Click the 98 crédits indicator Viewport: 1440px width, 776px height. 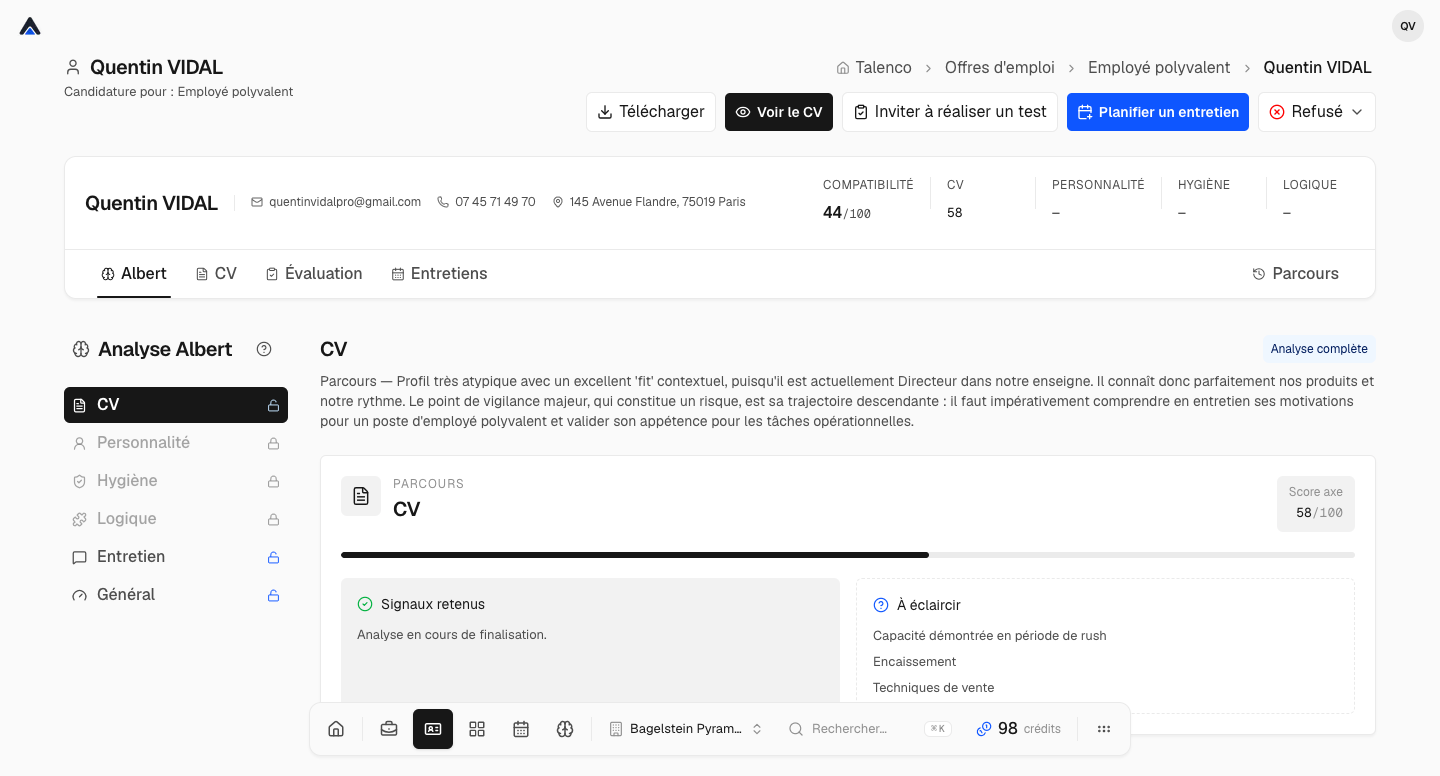(1018, 729)
